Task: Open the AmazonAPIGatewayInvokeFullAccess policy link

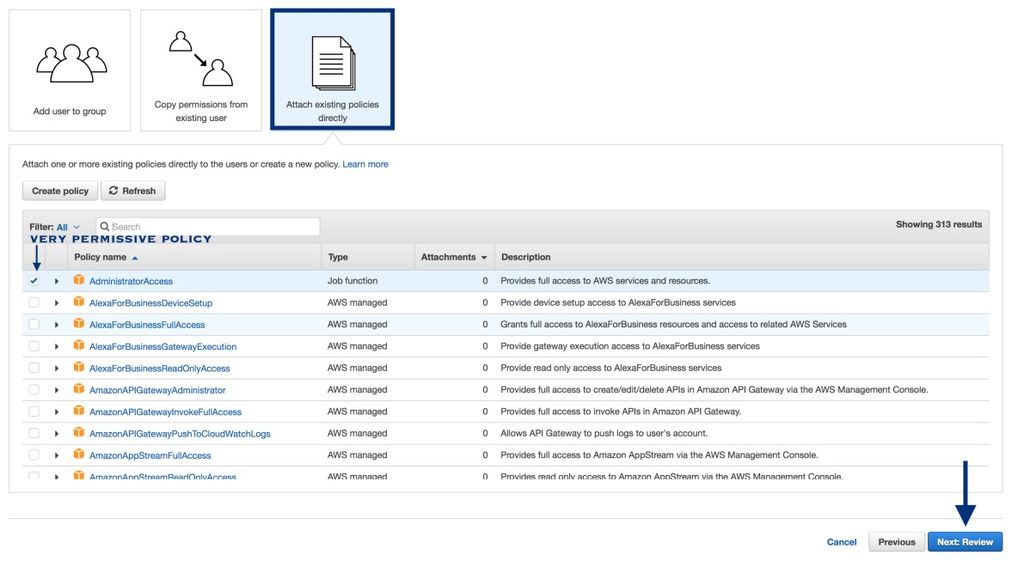Action: tap(165, 412)
